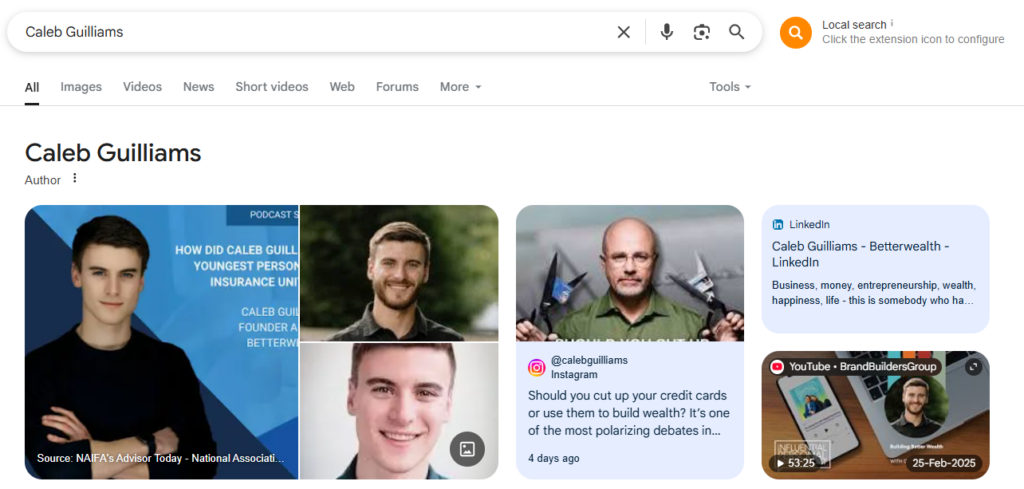Start voice search with microphone icon
1024x489 pixels.
pyautogui.click(x=666, y=32)
